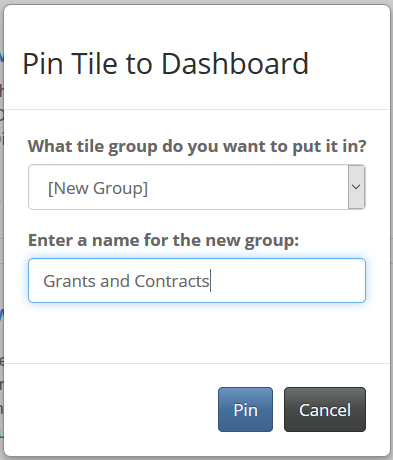
Task: Expand the chevron arrow on group selector
Action: pyautogui.click(x=356, y=187)
